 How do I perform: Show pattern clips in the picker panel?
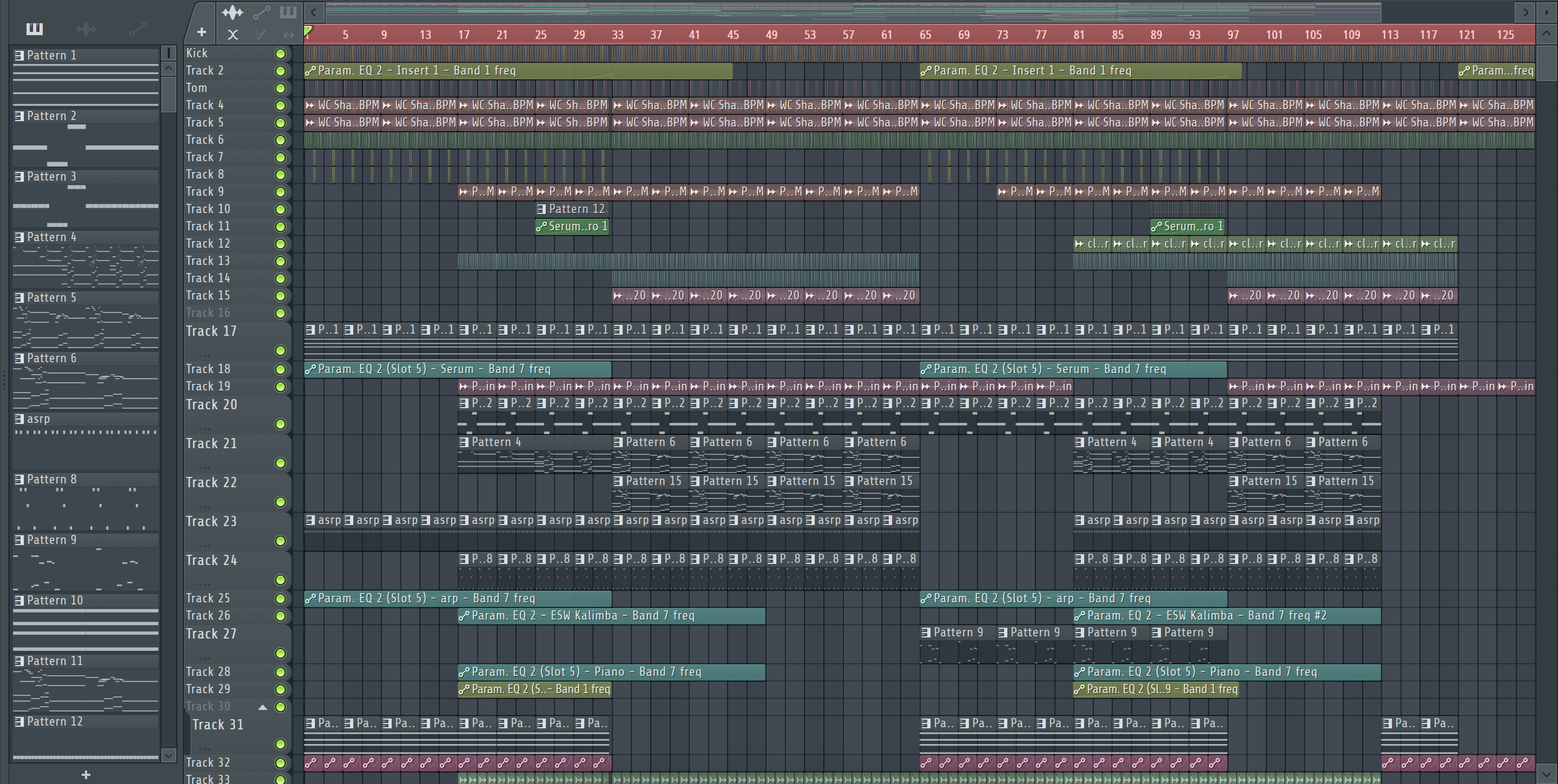(x=35, y=29)
